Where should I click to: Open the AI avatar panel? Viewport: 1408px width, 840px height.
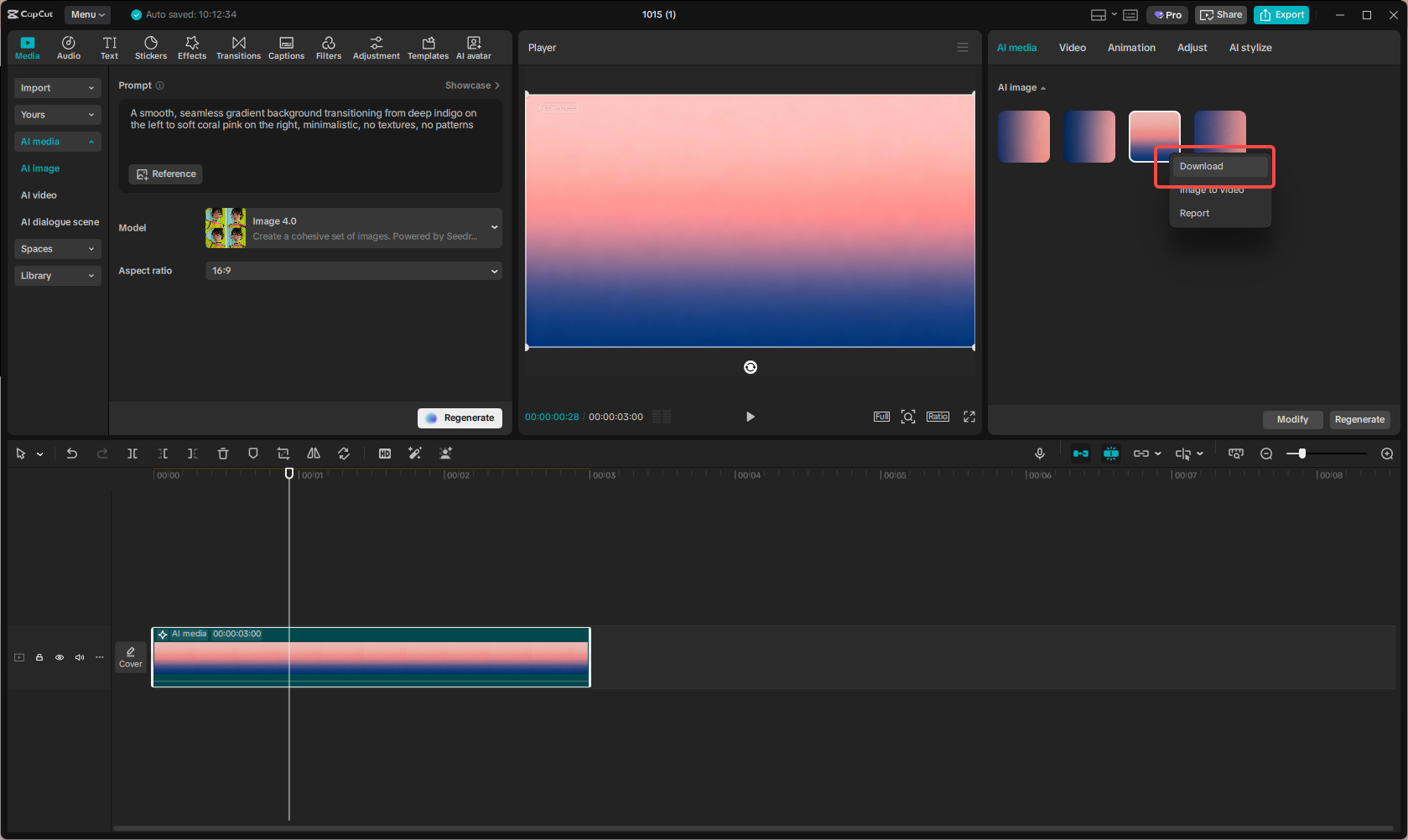[474, 48]
